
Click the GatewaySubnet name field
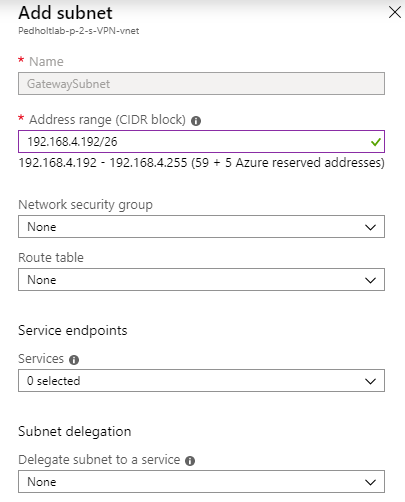pyautogui.click(x=201, y=84)
